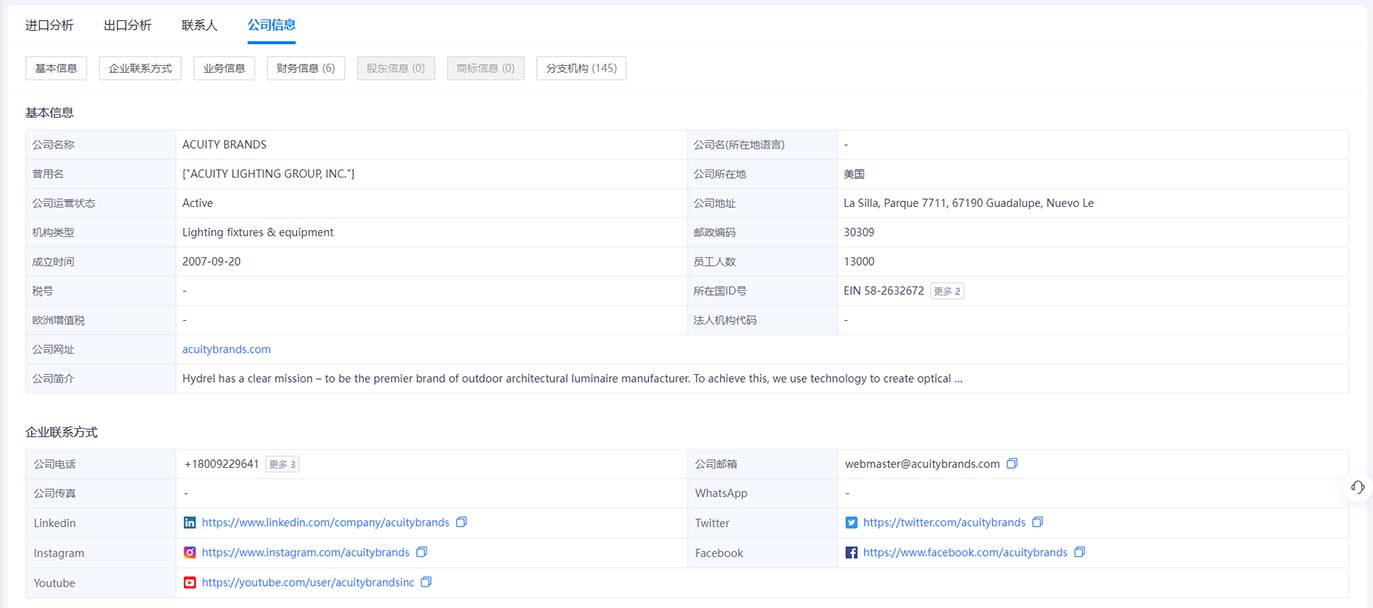Copy the company email address
1373x608 pixels.
(1012, 464)
